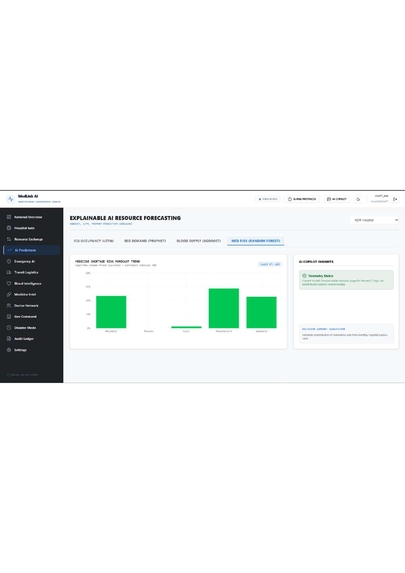Click the Telemetry Stable insight card
405x573 pixels.
pos(346,280)
